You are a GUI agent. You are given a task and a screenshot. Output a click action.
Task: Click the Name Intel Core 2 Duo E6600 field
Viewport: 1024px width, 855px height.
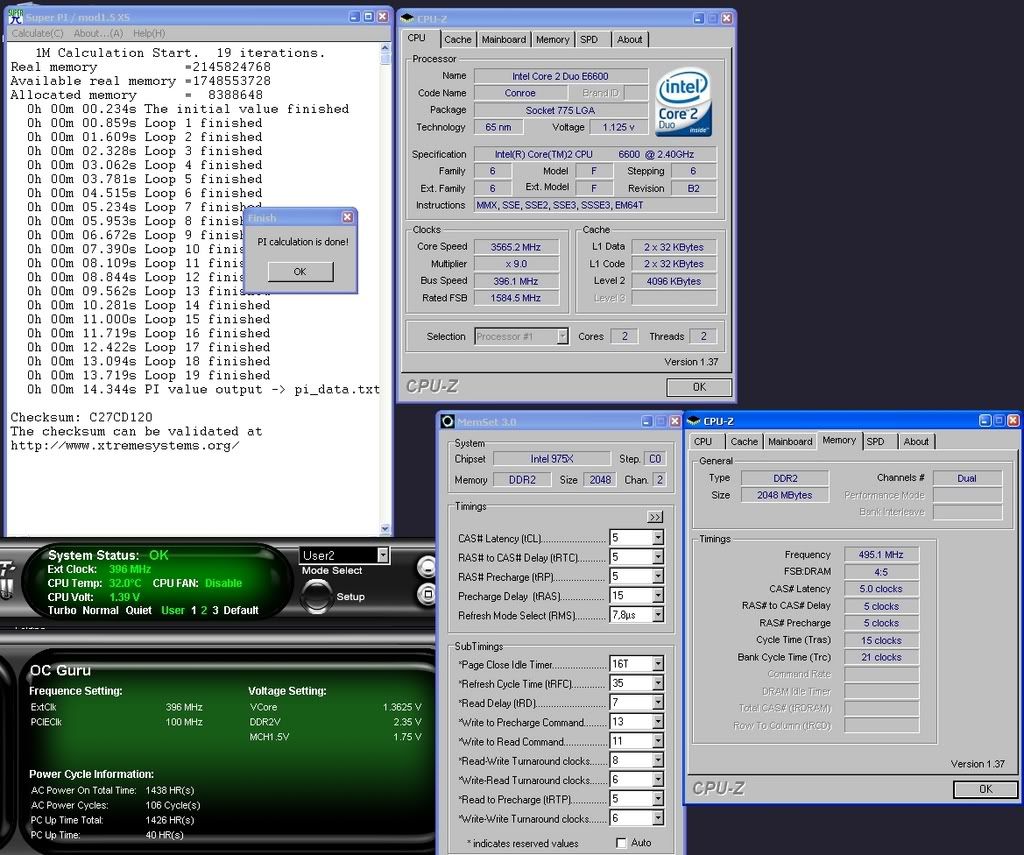click(x=560, y=76)
